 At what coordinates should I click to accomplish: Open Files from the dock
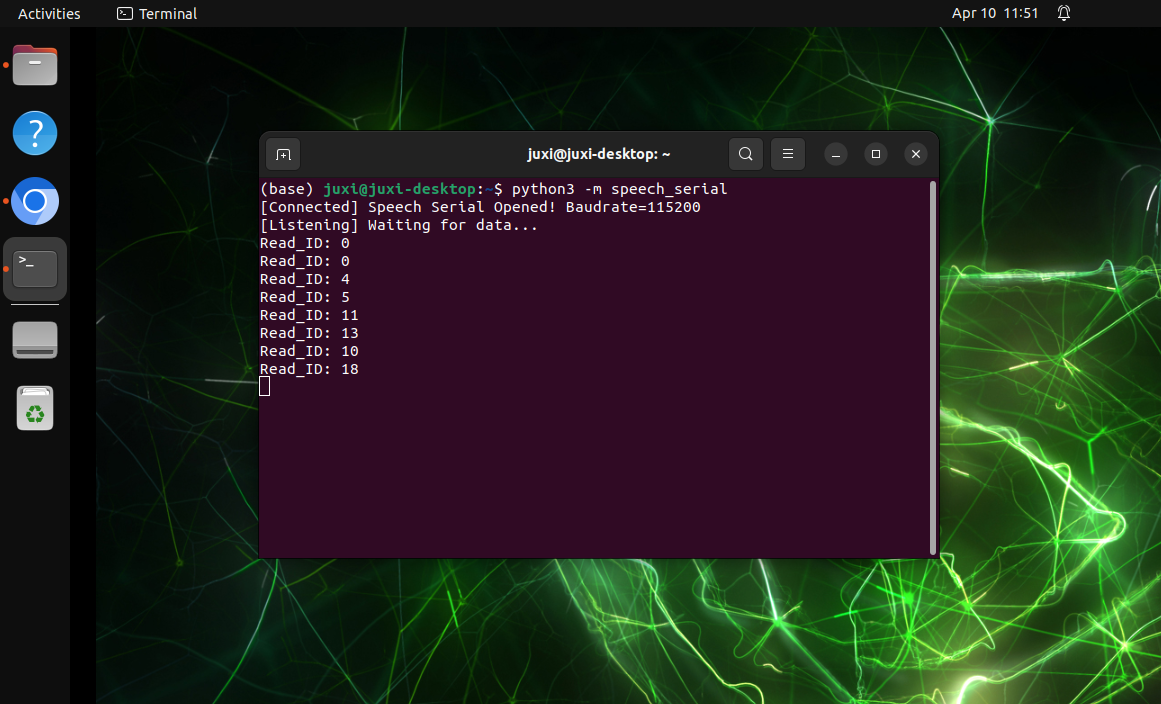click(35, 65)
